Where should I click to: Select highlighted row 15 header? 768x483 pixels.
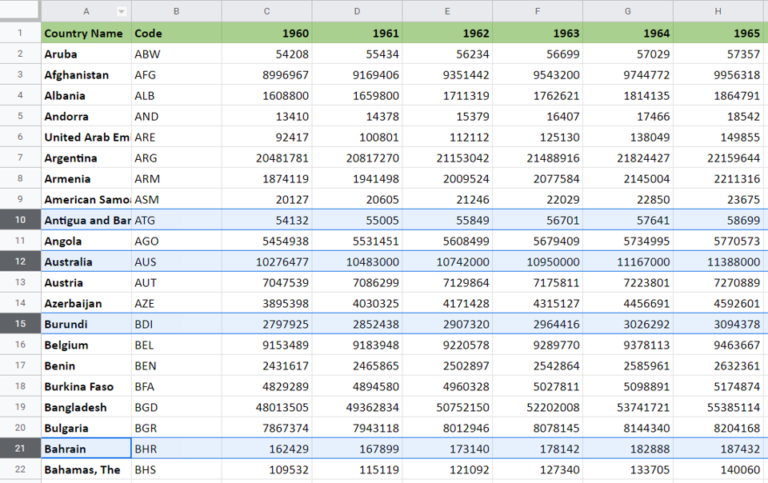(x=20, y=324)
